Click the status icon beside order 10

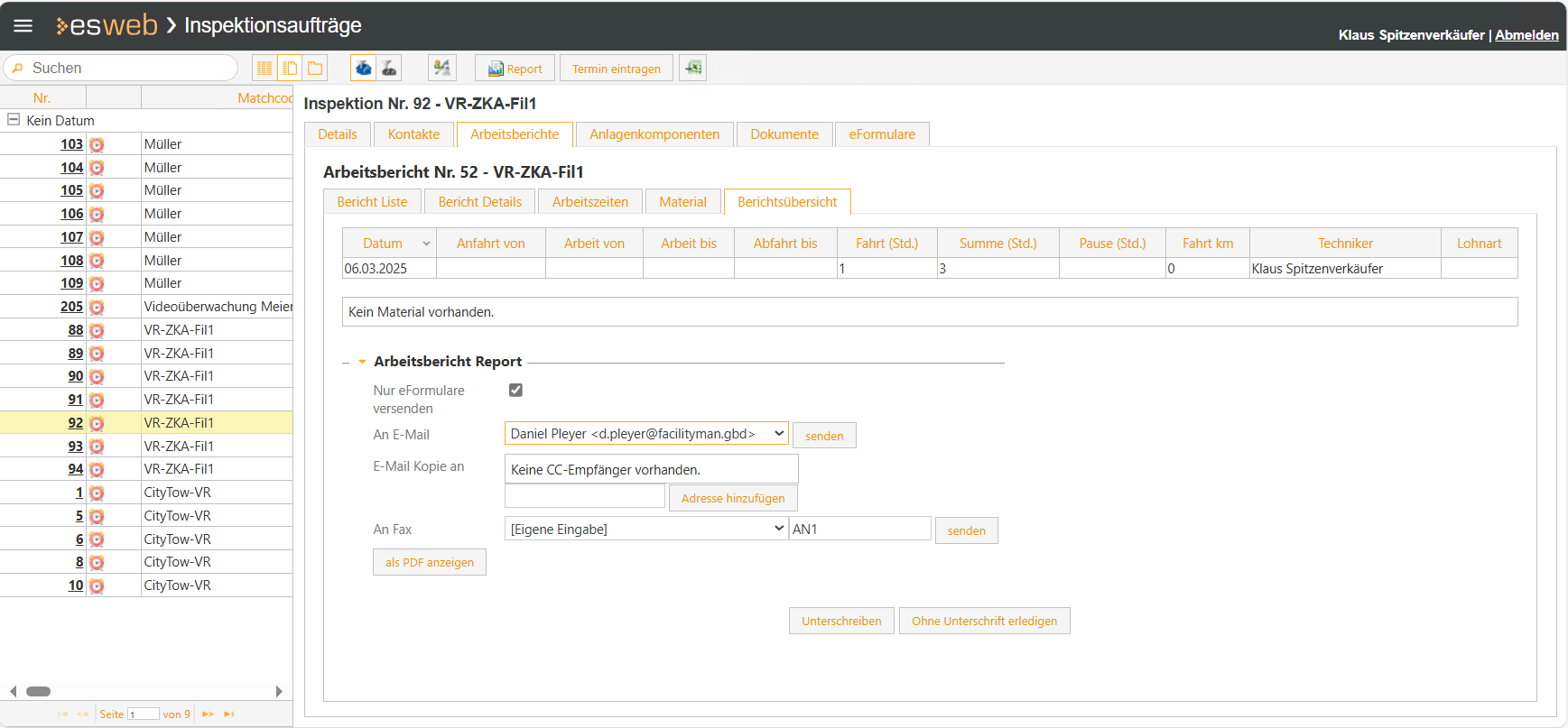(97, 585)
